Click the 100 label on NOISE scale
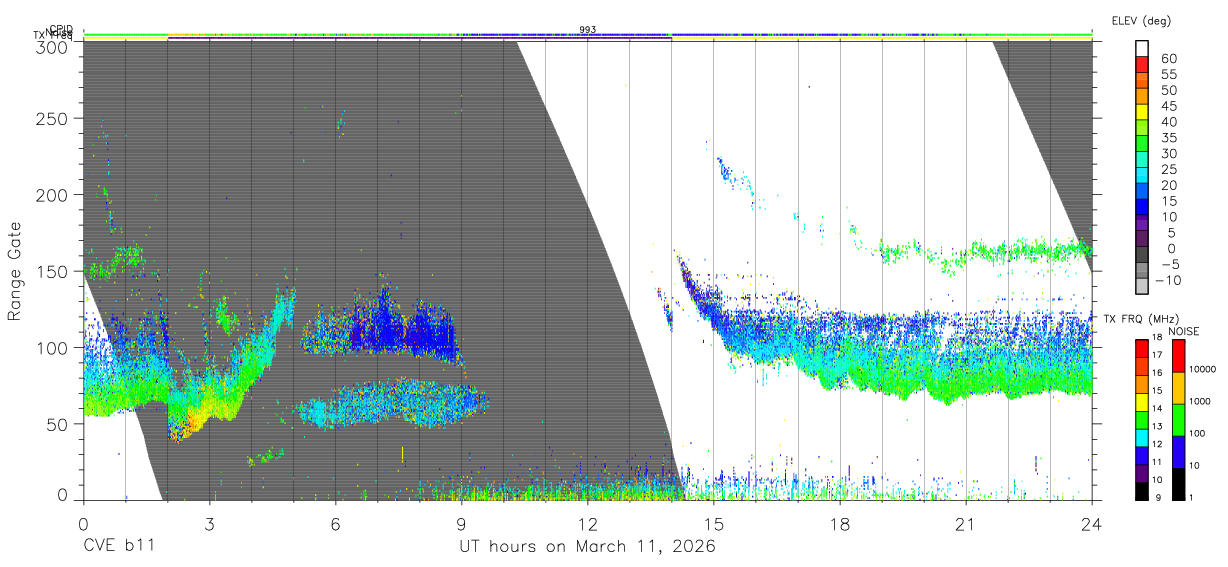The height and width of the screenshot is (567, 1228). (x=1198, y=433)
